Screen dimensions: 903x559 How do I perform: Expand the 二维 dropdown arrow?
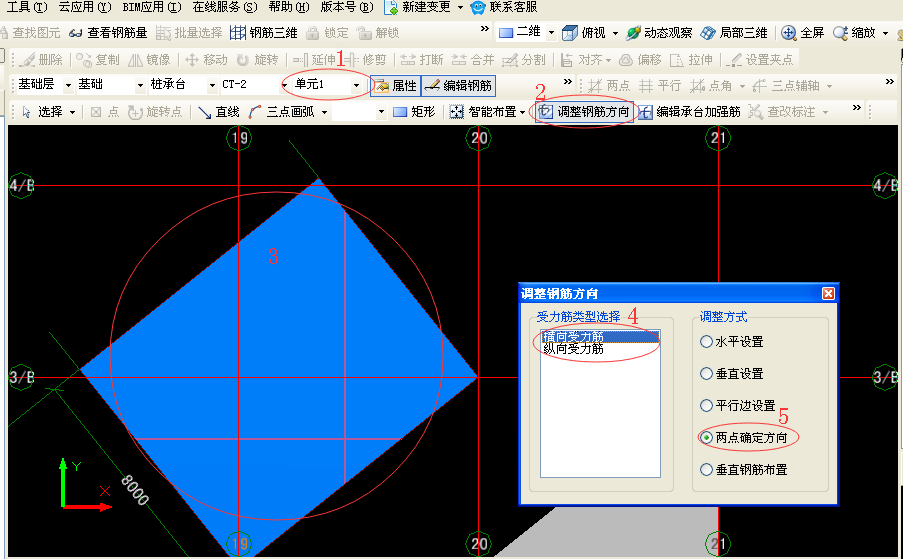551,33
